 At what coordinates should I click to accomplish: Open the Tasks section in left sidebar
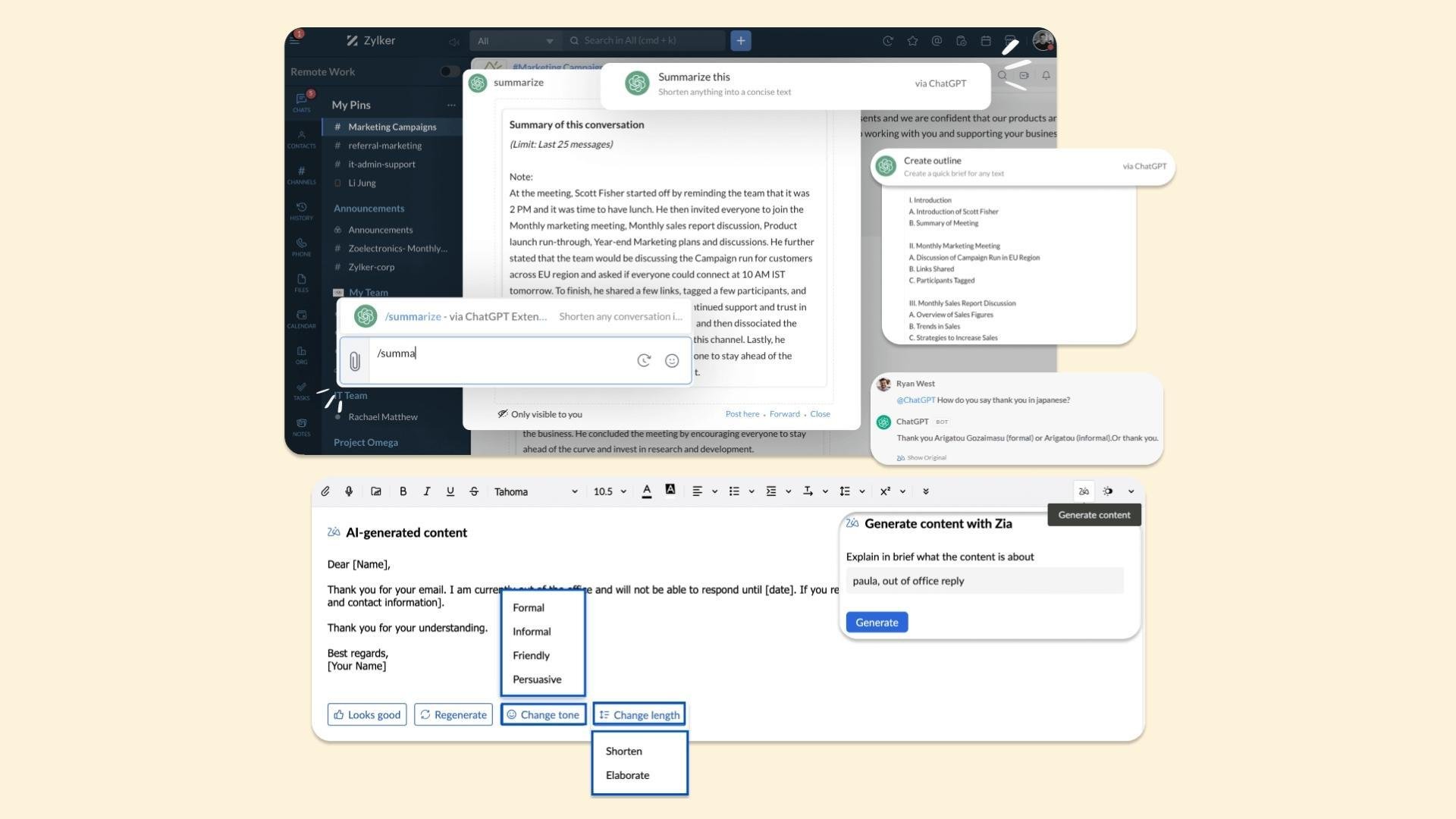pyautogui.click(x=301, y=391)
